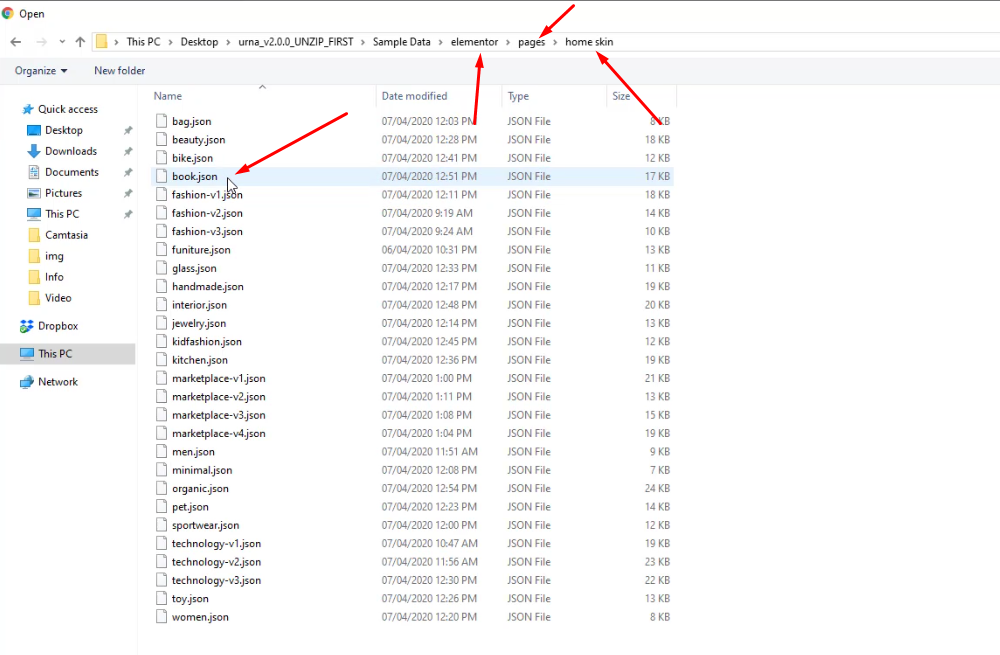Jump to Desktop in the address path

point(199,42)
